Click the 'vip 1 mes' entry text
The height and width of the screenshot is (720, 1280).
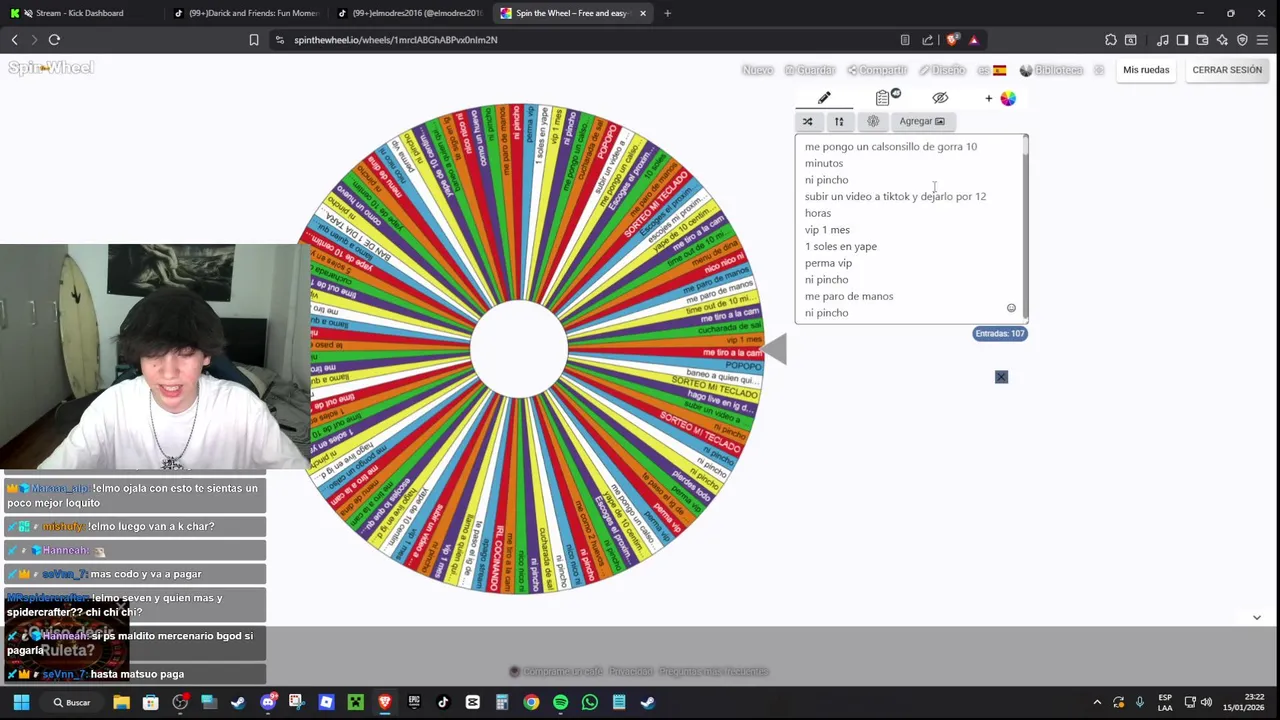point(827,230)
